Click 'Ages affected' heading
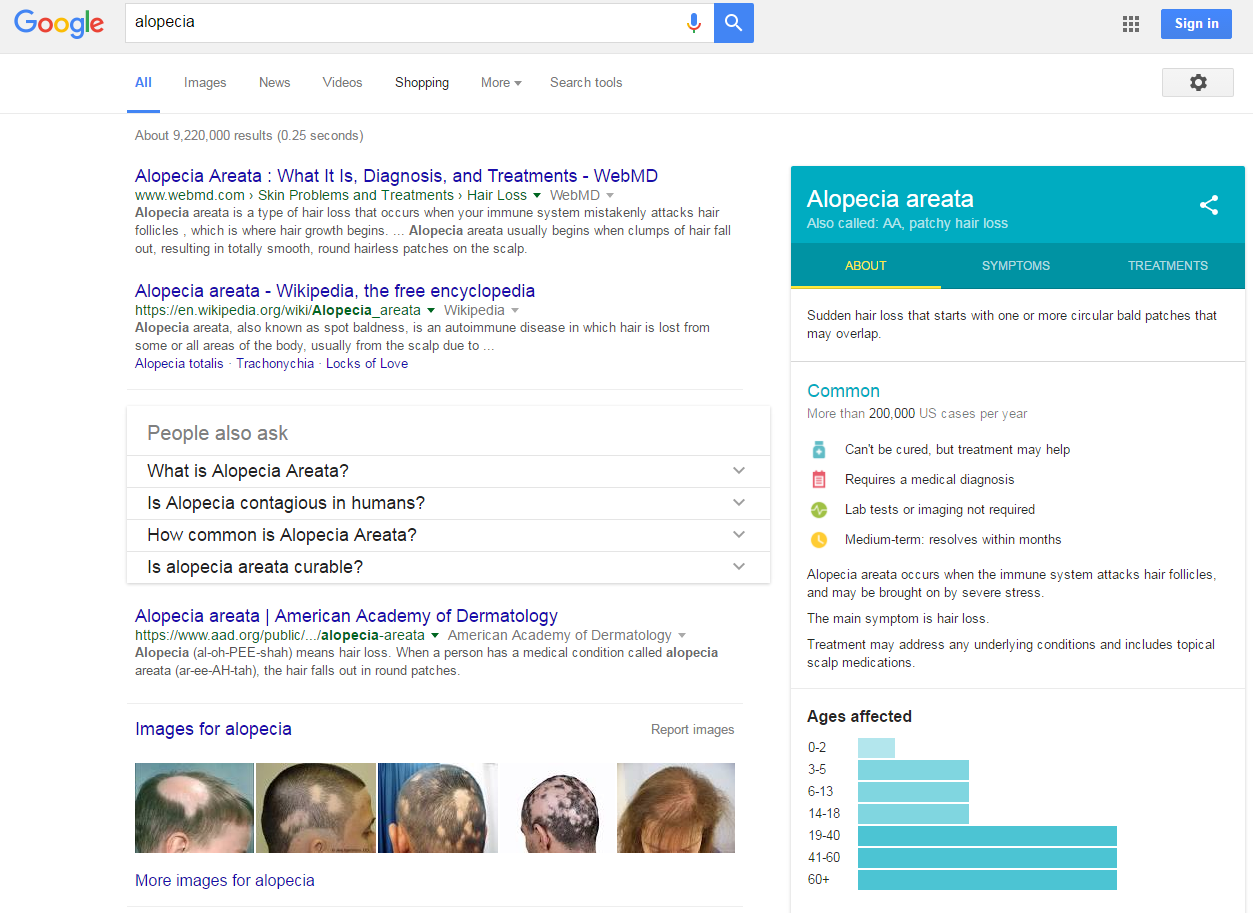This screenshot has width=1253, height=913. [x=859, y=716]
